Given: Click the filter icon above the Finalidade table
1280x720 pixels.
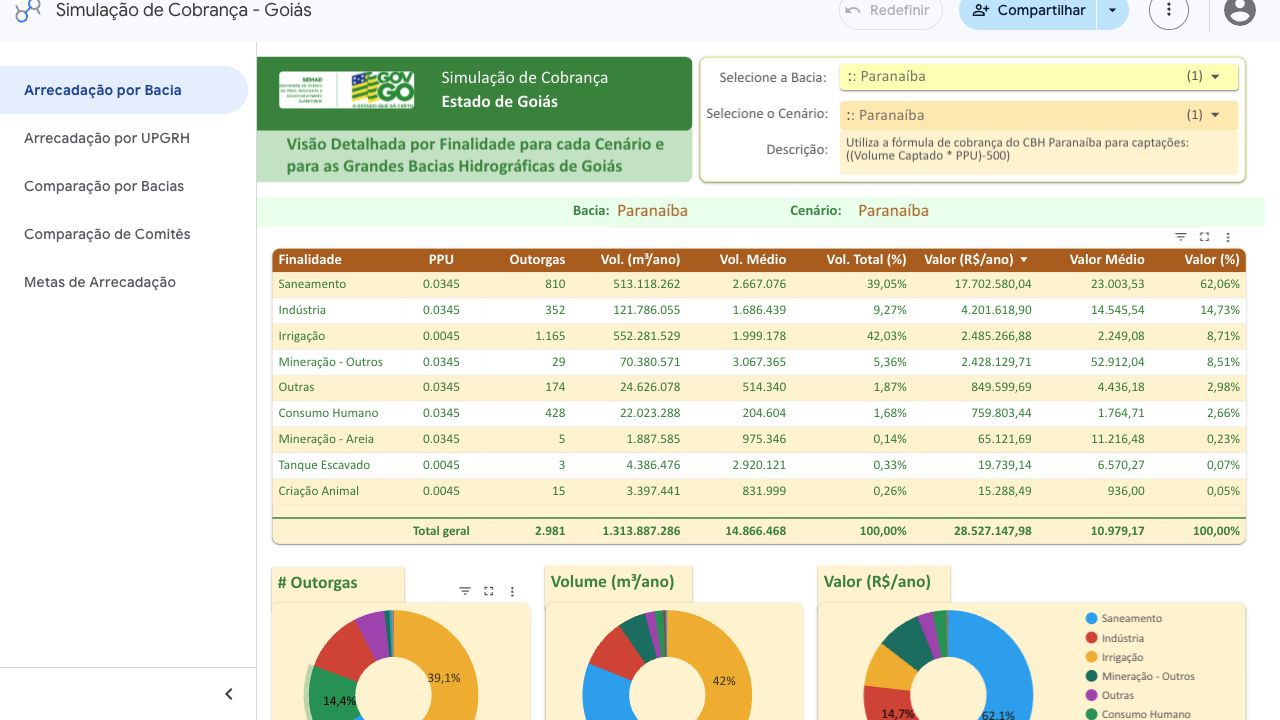Looking at the screenshot, I should tap(1181, 237).
